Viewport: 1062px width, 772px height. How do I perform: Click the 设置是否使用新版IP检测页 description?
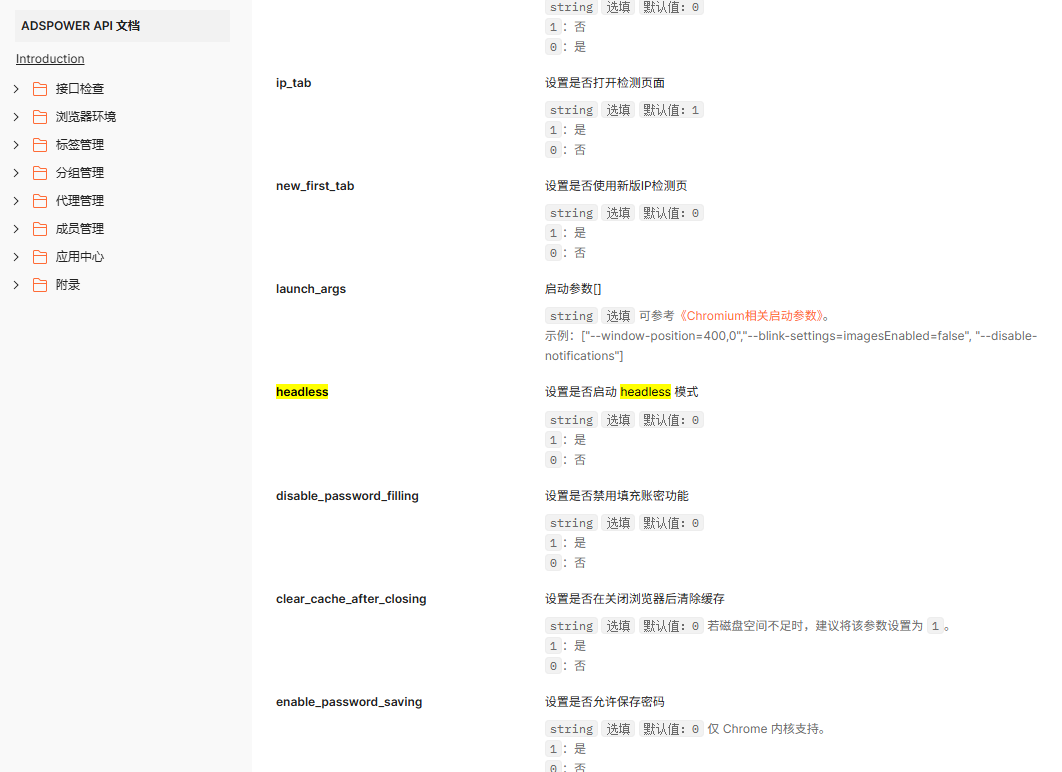click(616, 186)
